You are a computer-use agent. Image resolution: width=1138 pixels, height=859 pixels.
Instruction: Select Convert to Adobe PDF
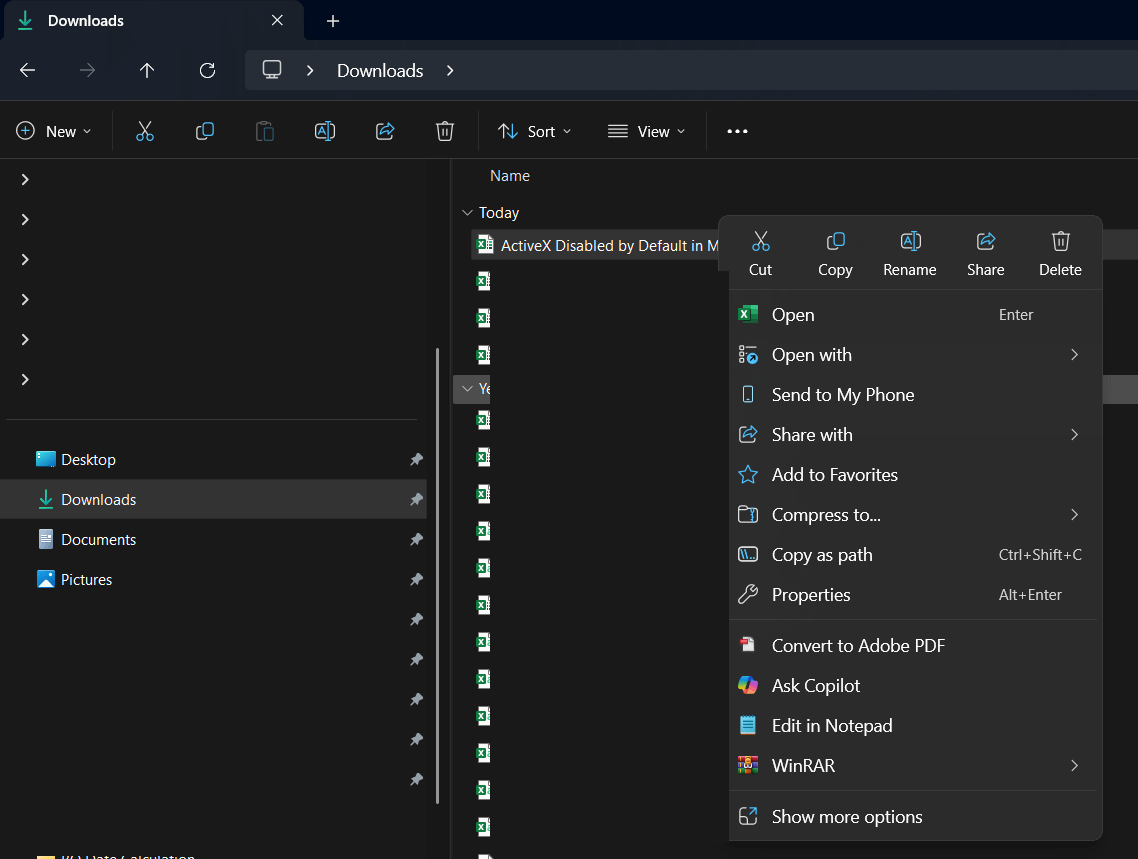pyautogui.click(x=915, y=646)
